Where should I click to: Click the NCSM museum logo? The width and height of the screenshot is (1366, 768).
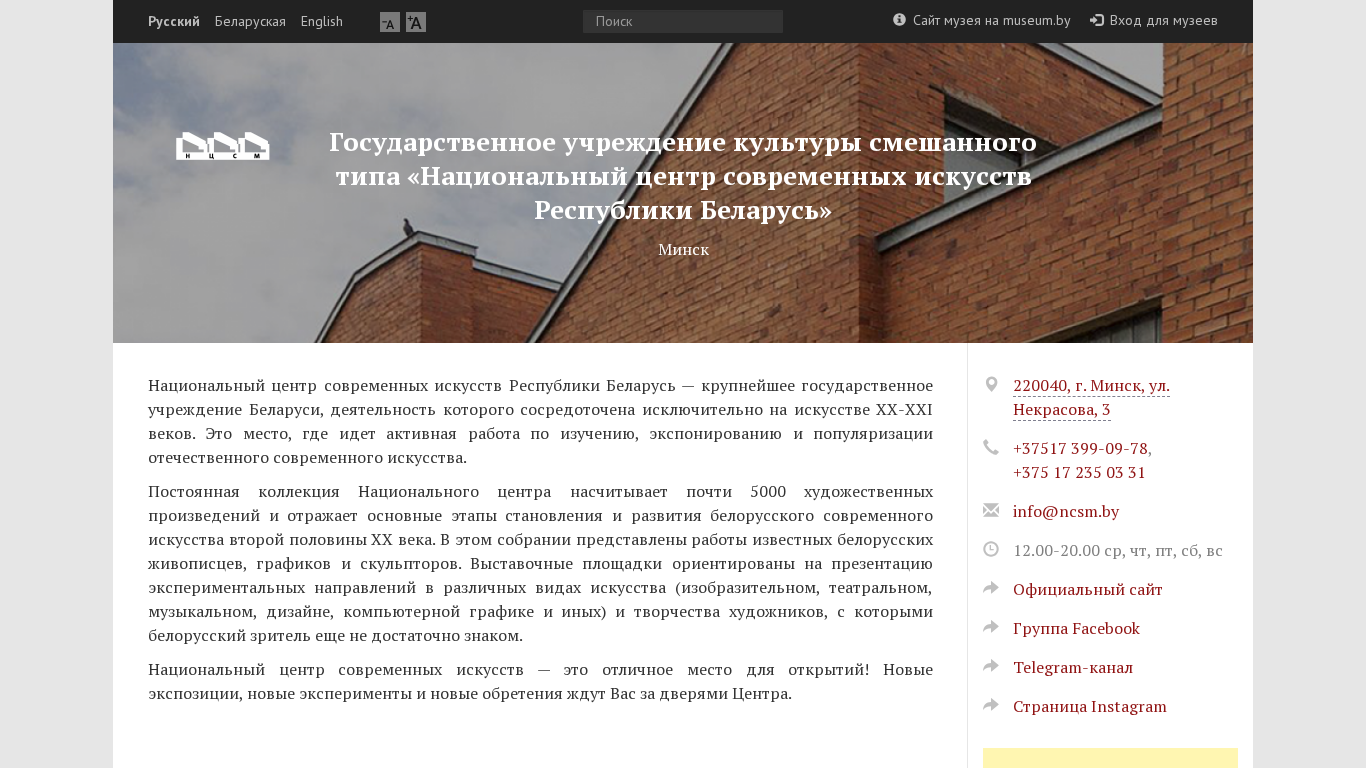pyautogui.click(x=223, y=146)
